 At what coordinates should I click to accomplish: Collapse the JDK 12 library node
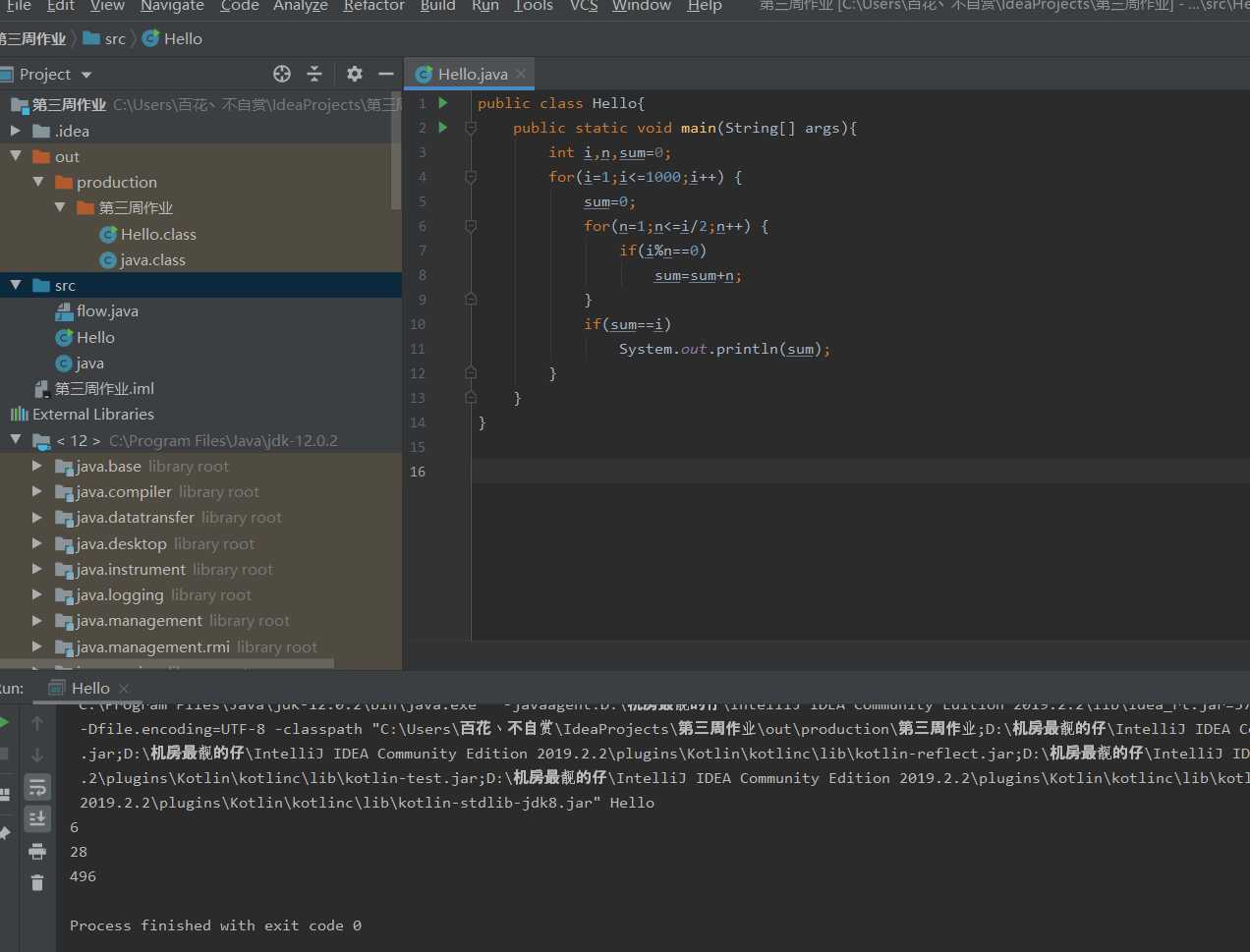click(15, 439)
